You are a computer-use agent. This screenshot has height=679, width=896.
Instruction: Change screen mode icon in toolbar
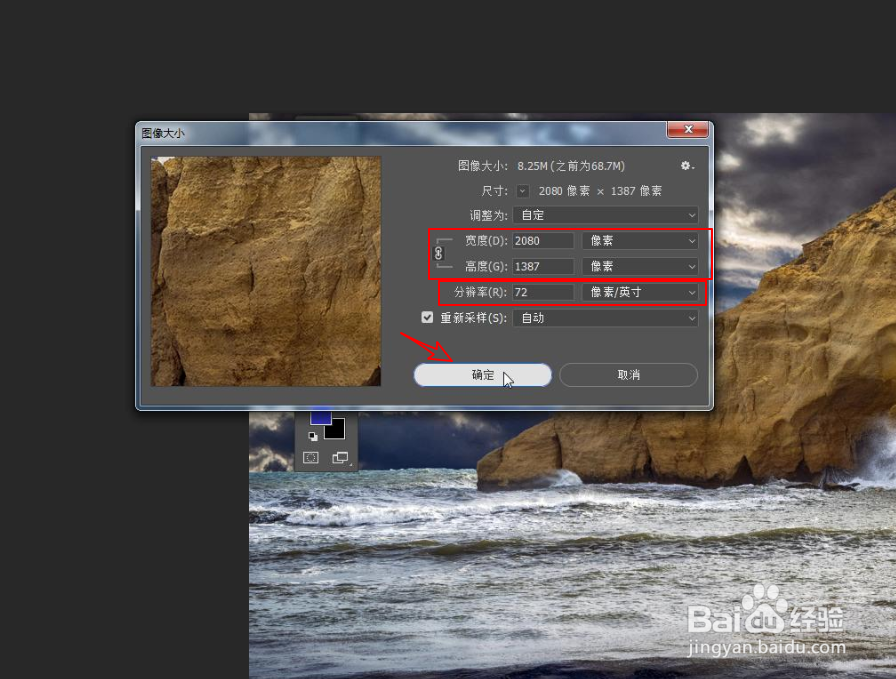[x=340, y=457]
